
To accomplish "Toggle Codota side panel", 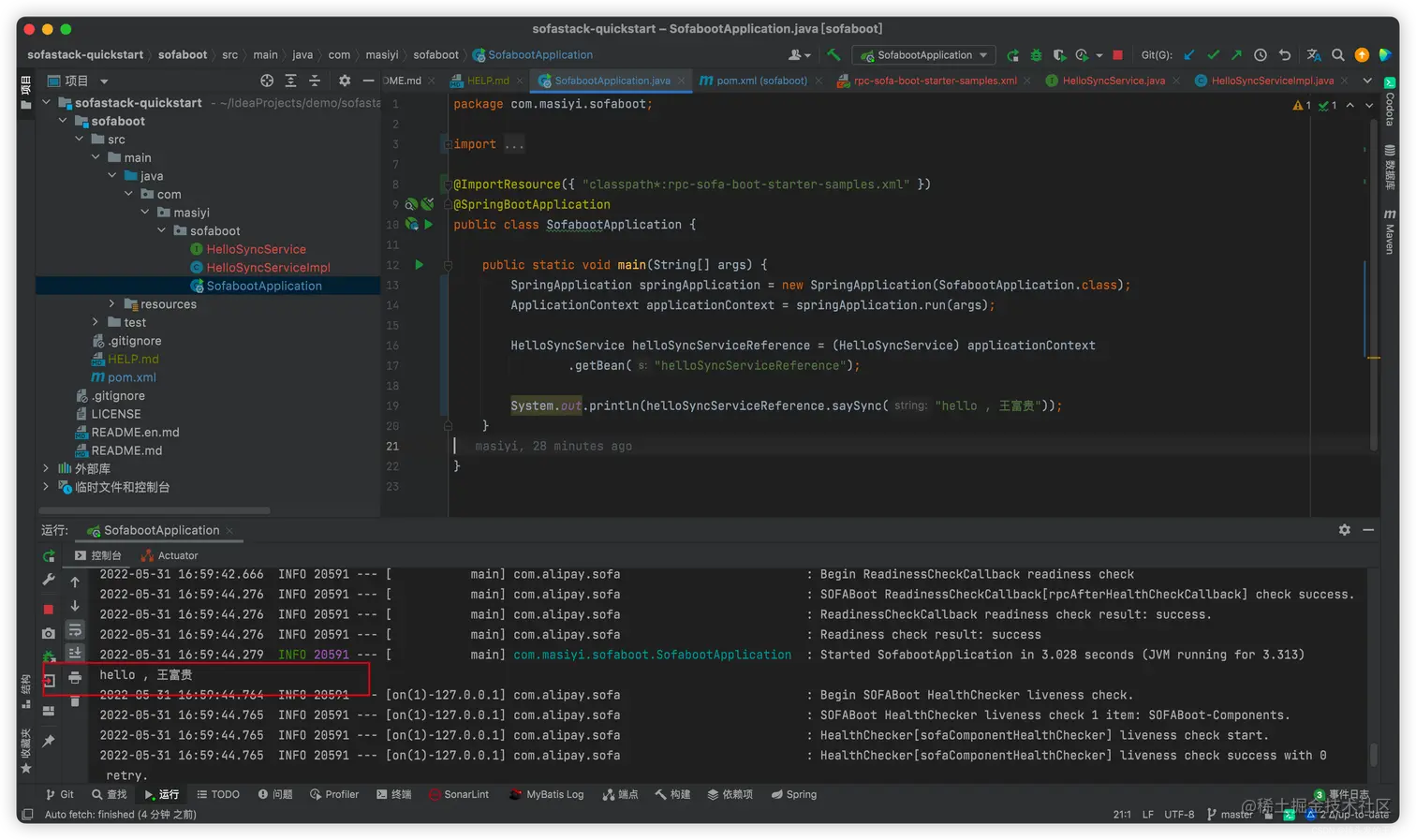I will (x=1390, y=102).
